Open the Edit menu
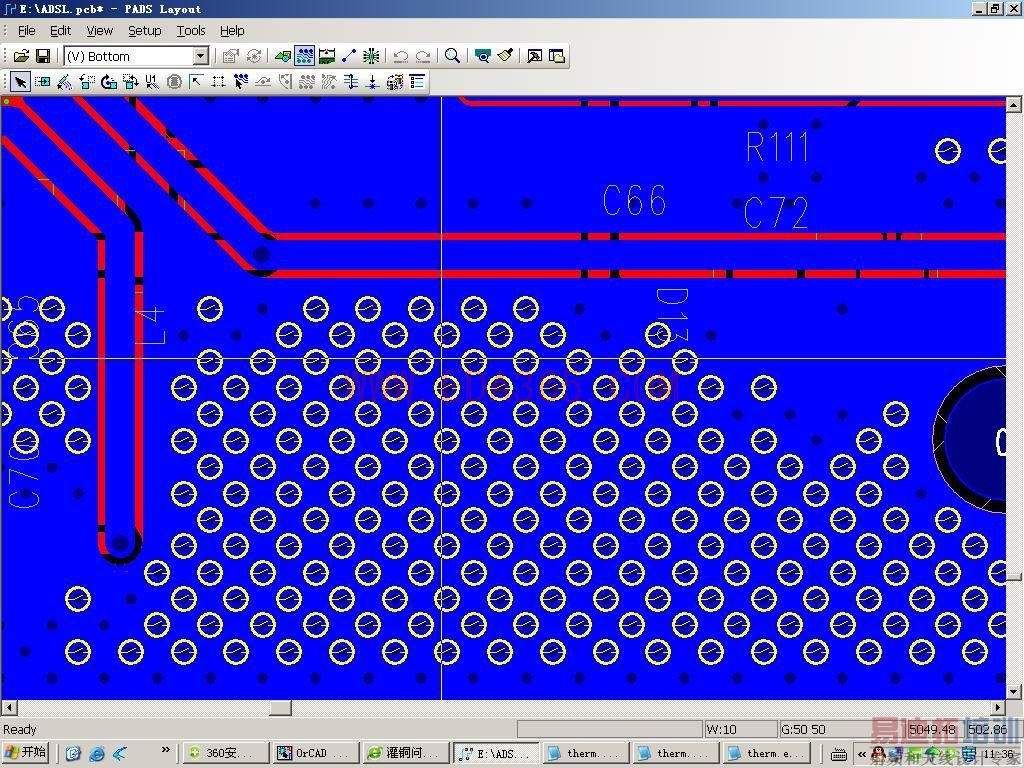The height and width of the screenshot is (768, 1024). point(60,31)
